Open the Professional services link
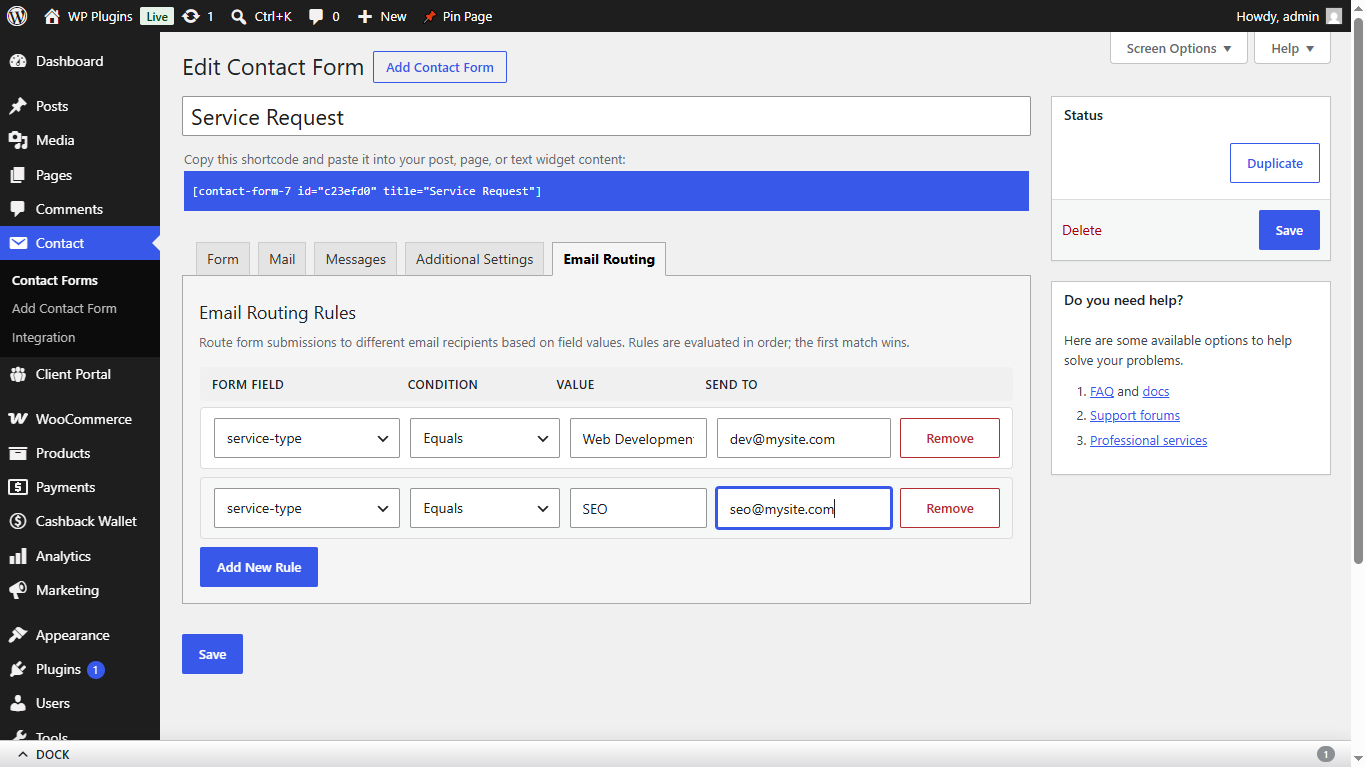 click(1149, 440)
